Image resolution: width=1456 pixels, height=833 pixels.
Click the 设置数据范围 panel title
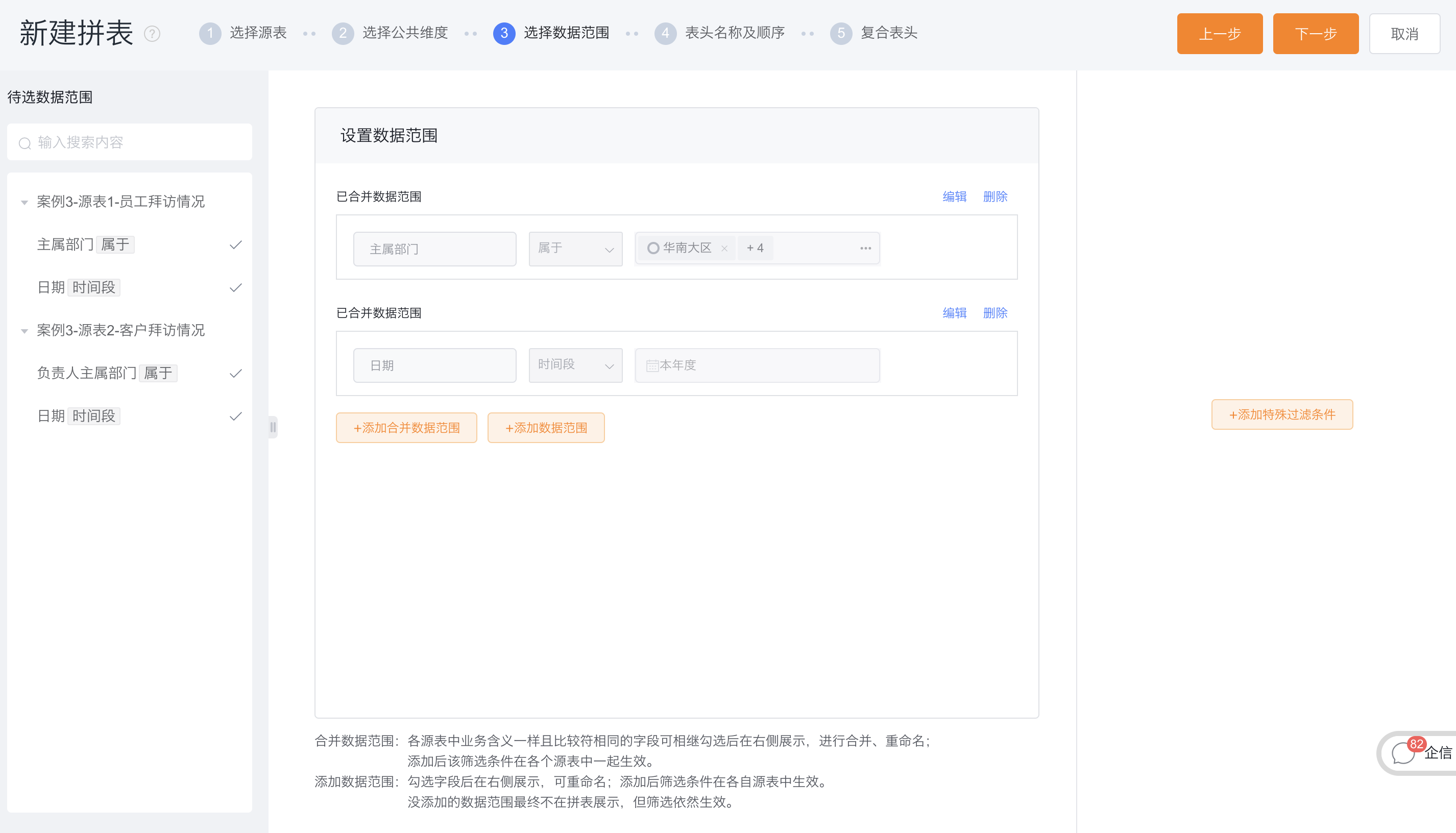tap(389, 136)
